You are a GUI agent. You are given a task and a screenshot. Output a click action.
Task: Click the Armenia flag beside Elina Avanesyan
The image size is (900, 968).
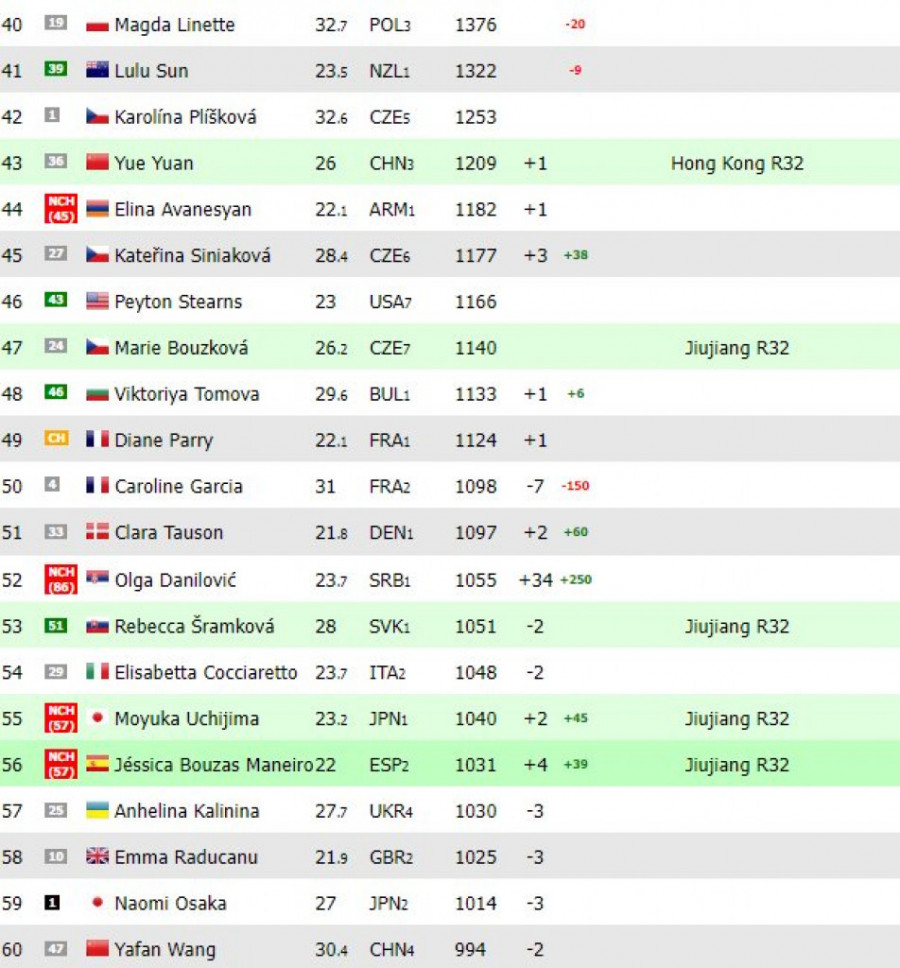point(97,210)
